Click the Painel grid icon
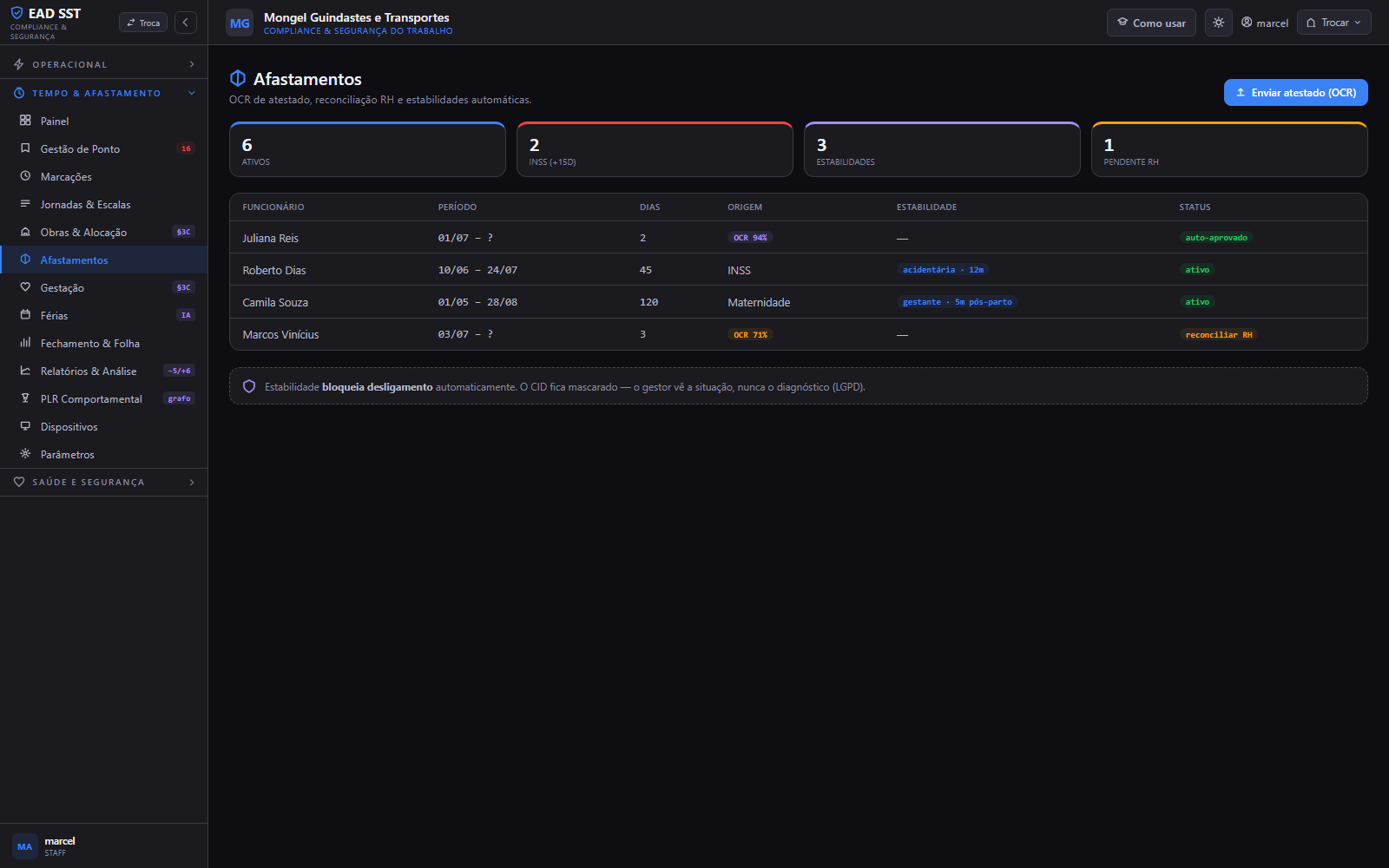The height and width of the screenshot is (868, 1389). 25,121
